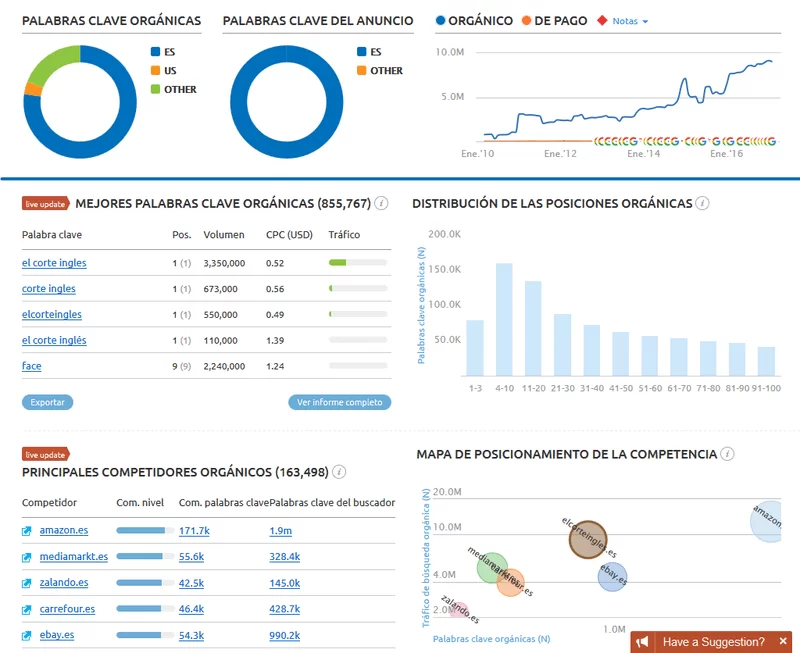Screen dimensions: 800x653
Task: Click 428.7k search engine keywords link
Action: pos(285,609)
